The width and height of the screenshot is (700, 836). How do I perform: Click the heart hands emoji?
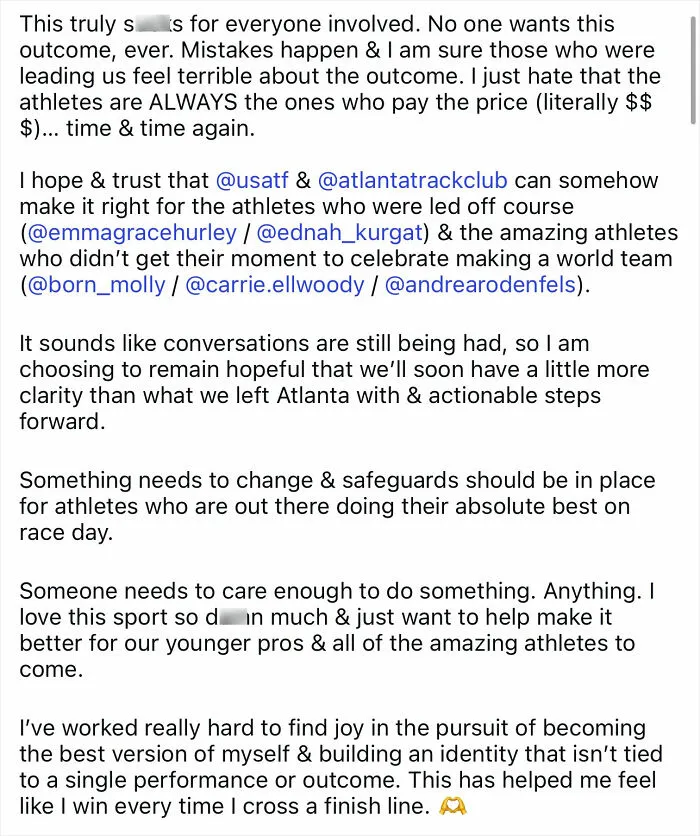453,806
